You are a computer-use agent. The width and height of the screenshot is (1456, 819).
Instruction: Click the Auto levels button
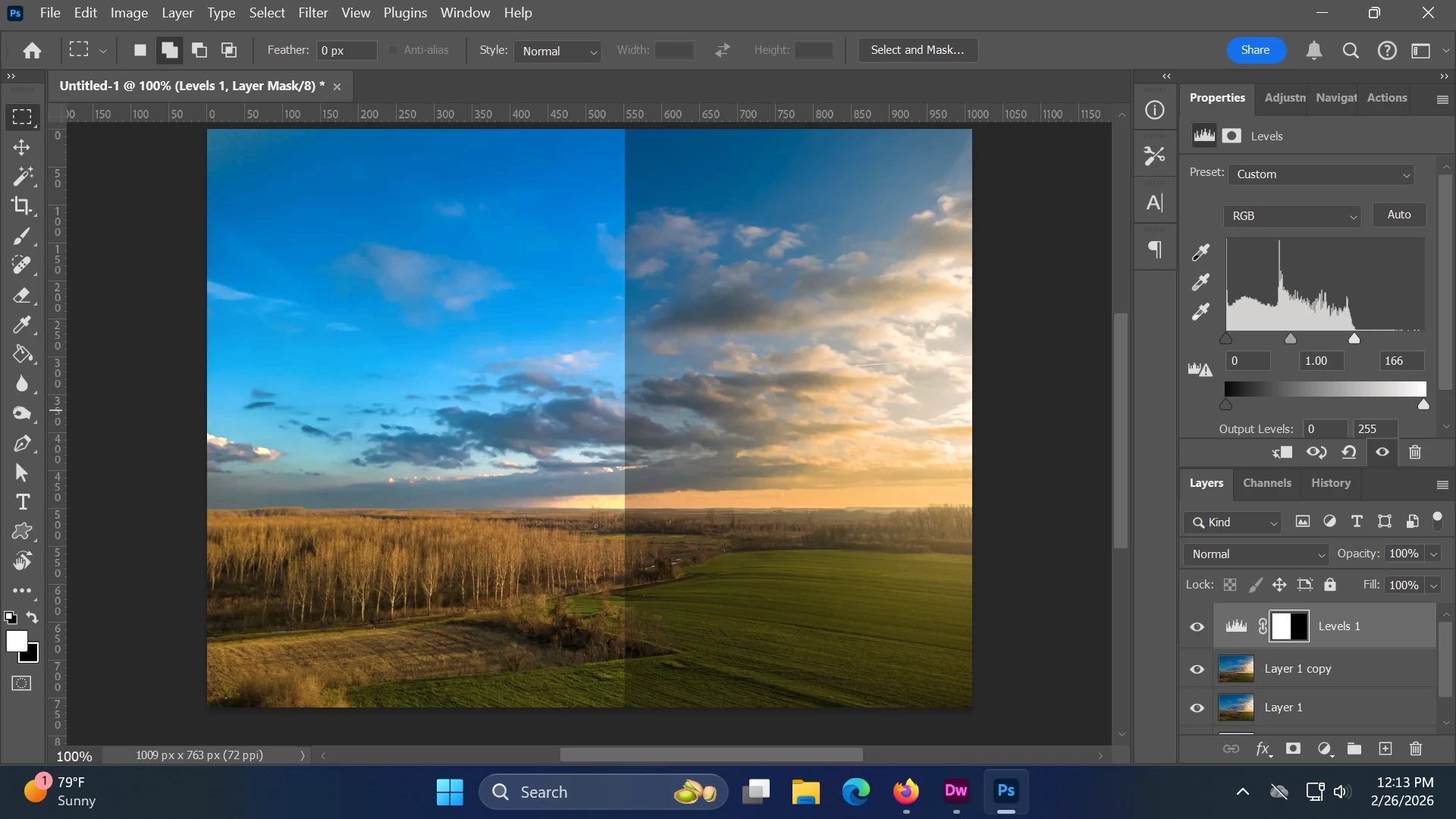pos(1398,215)
